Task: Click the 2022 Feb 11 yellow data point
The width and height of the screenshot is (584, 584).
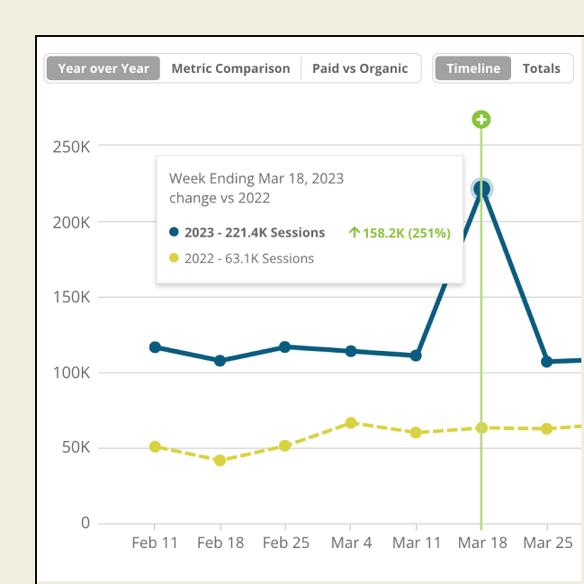Action: coord(155,447)
